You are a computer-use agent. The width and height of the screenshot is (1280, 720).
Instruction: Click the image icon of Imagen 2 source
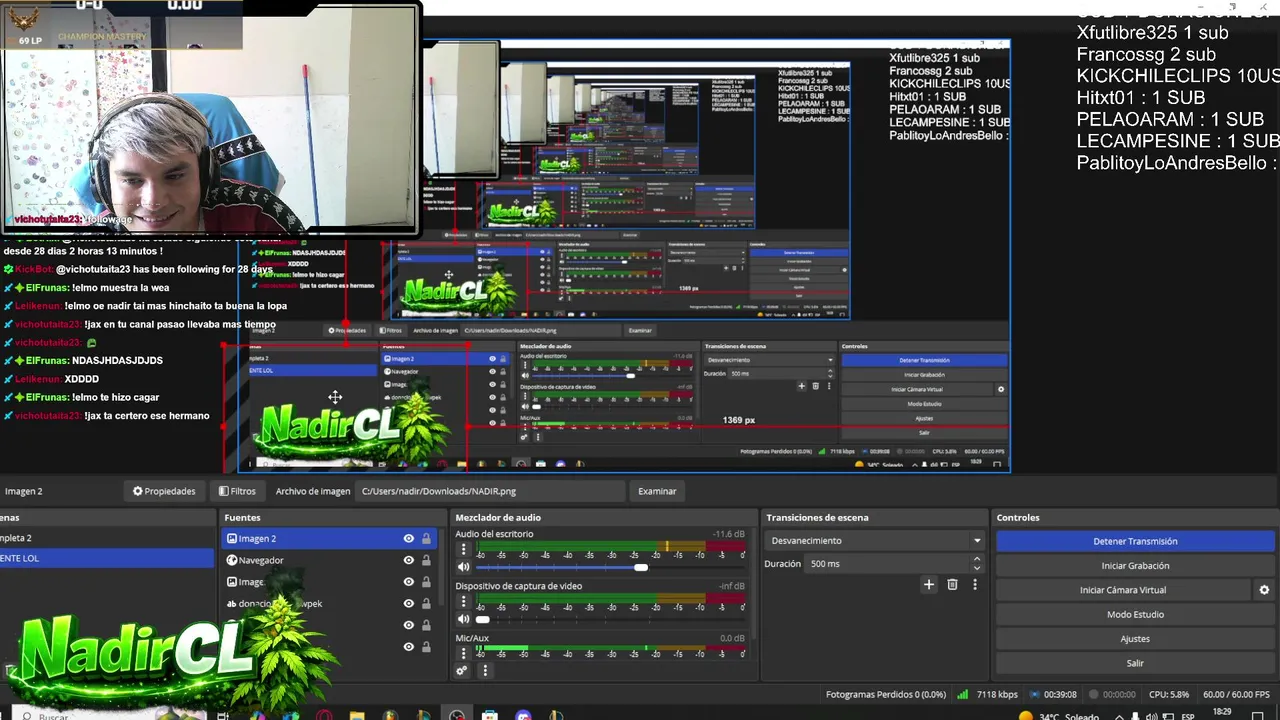232,538
